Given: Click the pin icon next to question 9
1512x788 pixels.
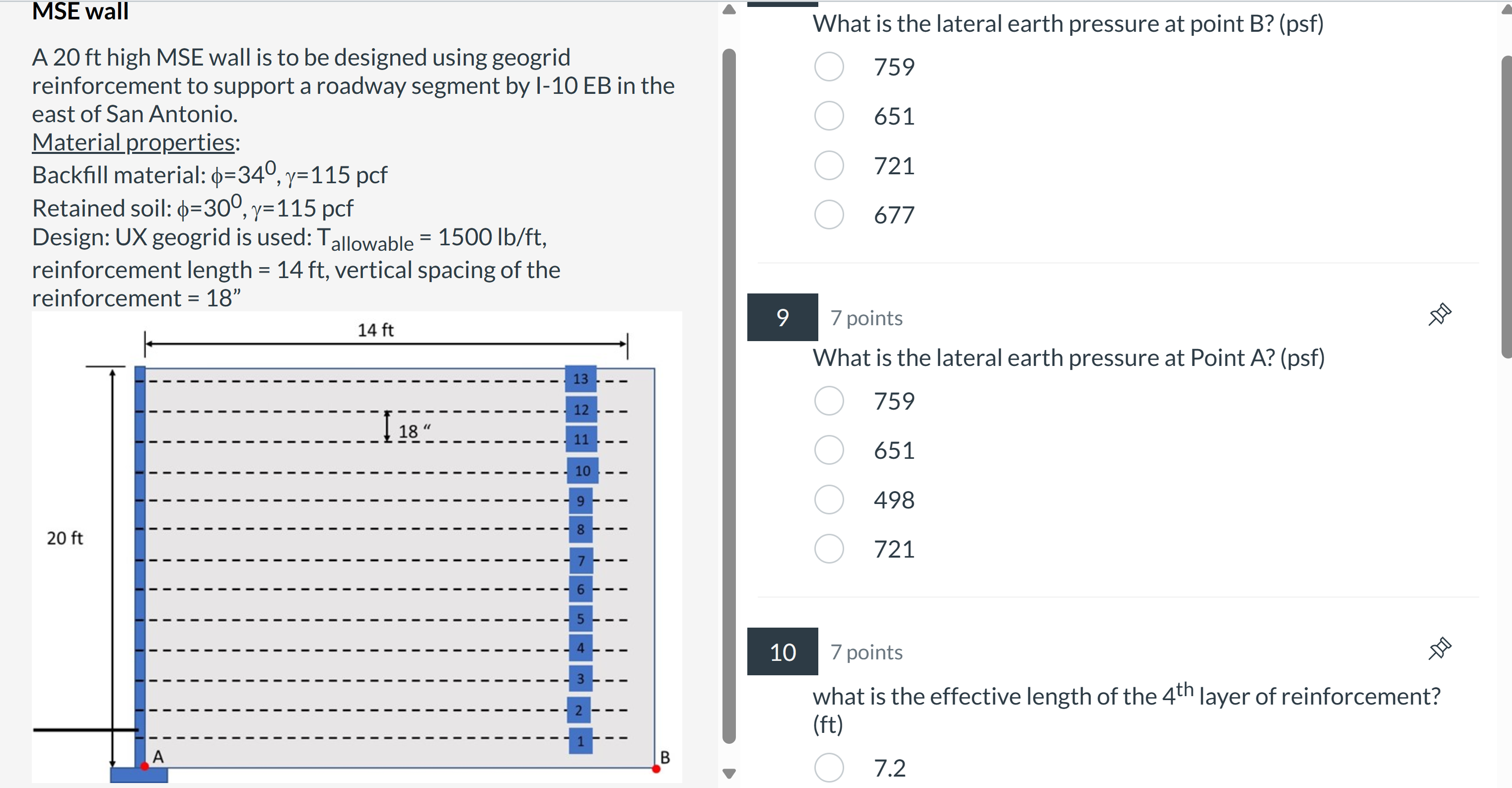Looking at the screenshot, I should point(1441,314).
